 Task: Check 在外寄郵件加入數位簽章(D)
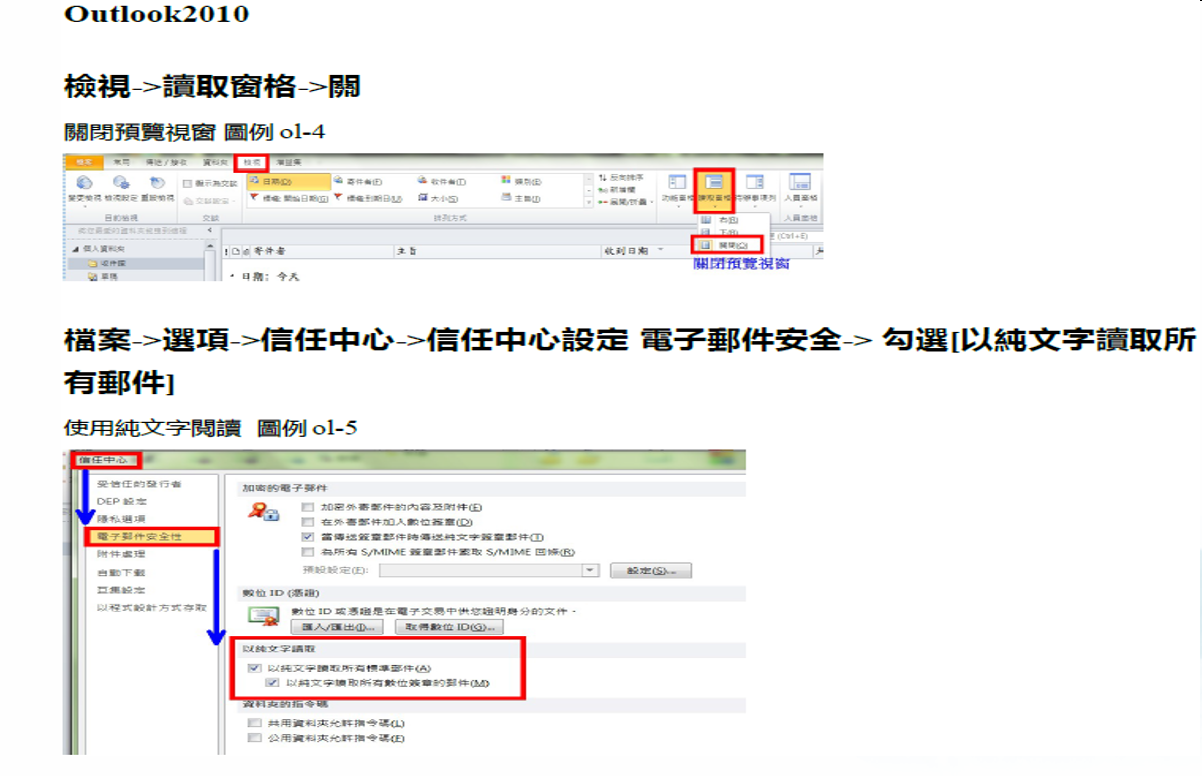point(308,522)
